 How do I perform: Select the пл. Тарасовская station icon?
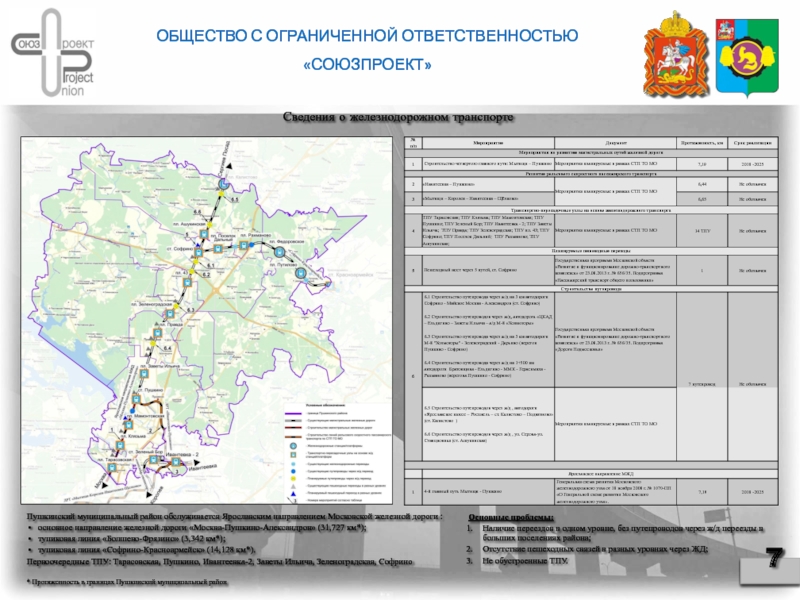112,467
